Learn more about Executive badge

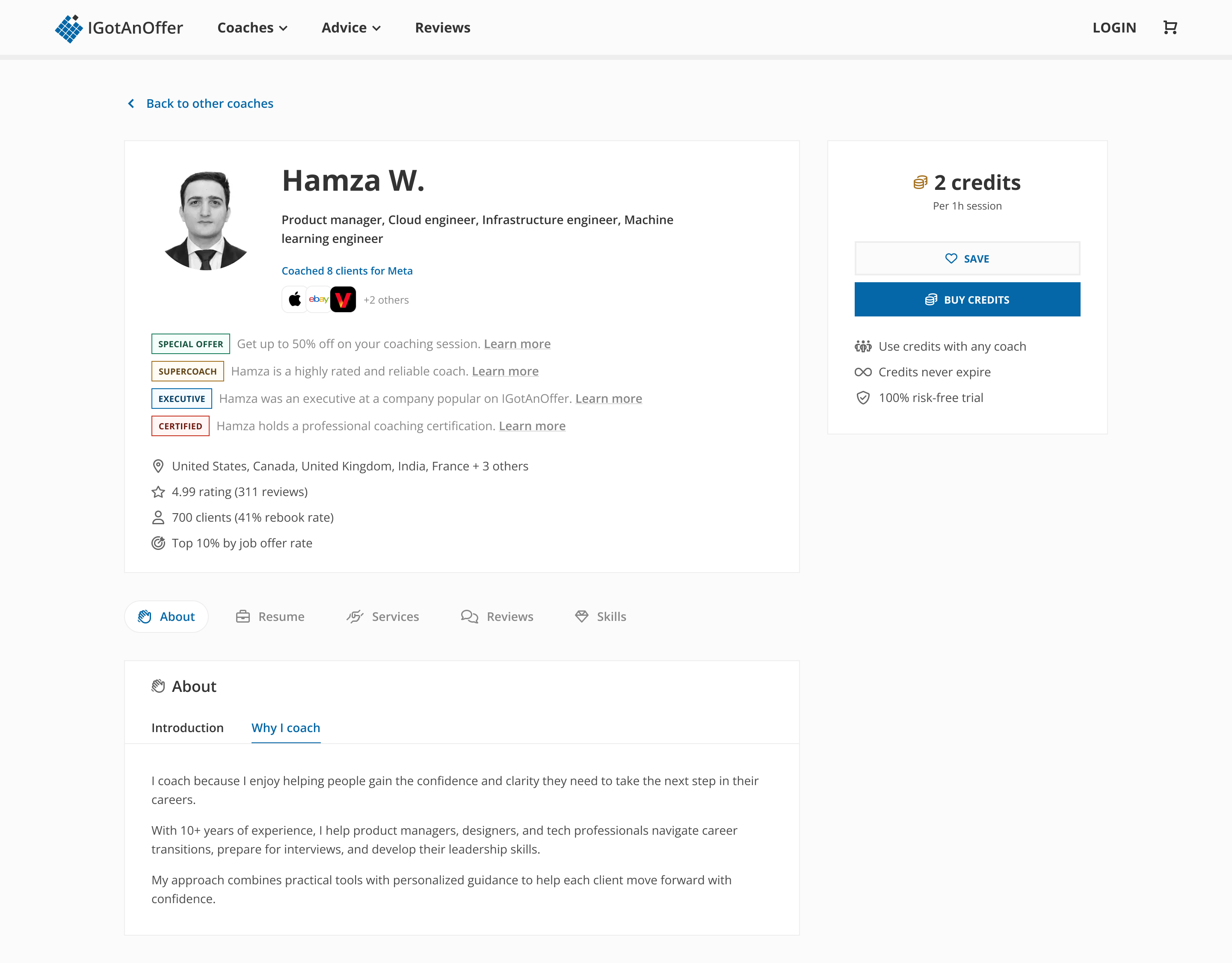609,399
